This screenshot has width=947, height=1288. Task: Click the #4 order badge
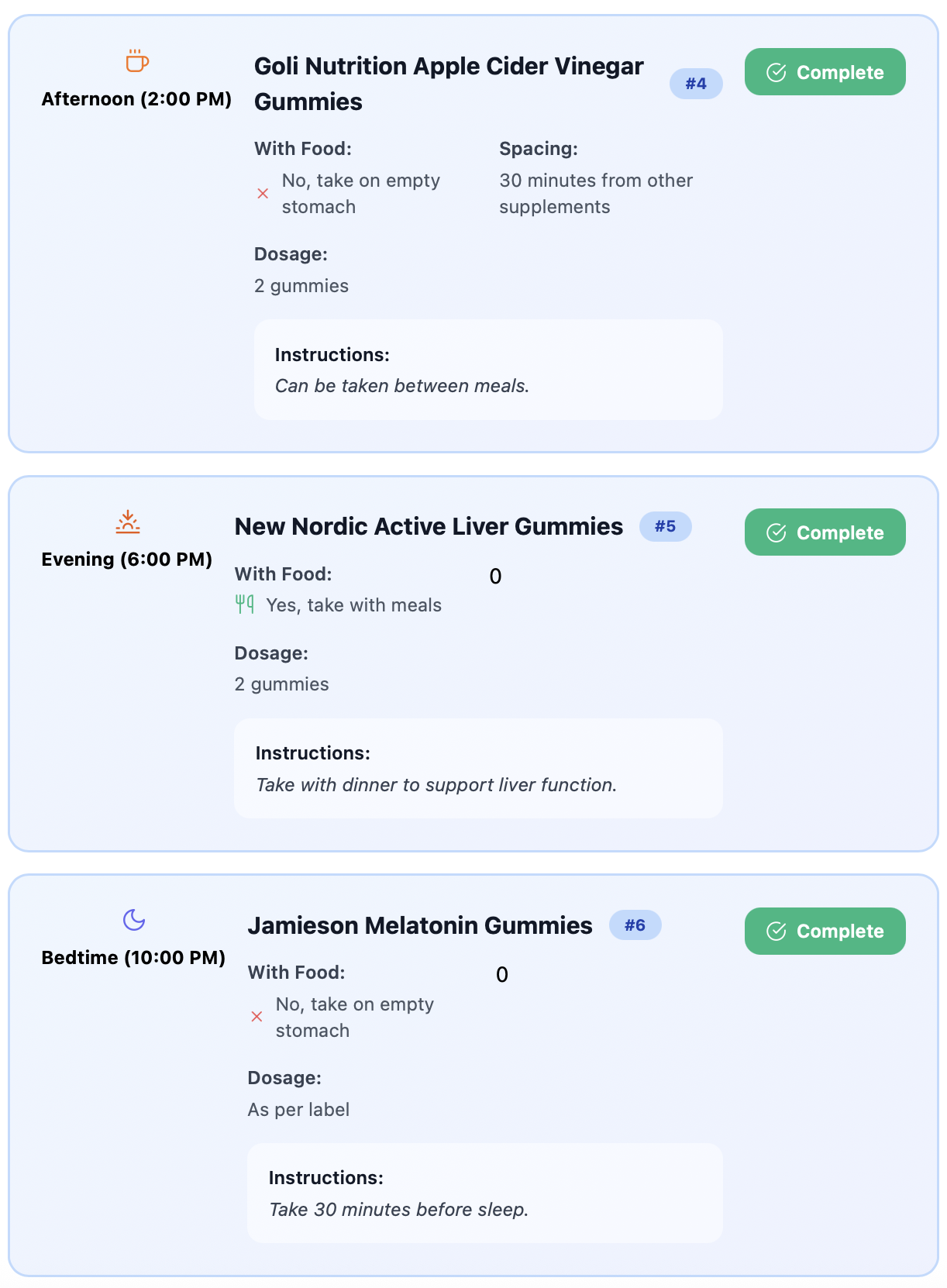point(696,84)
